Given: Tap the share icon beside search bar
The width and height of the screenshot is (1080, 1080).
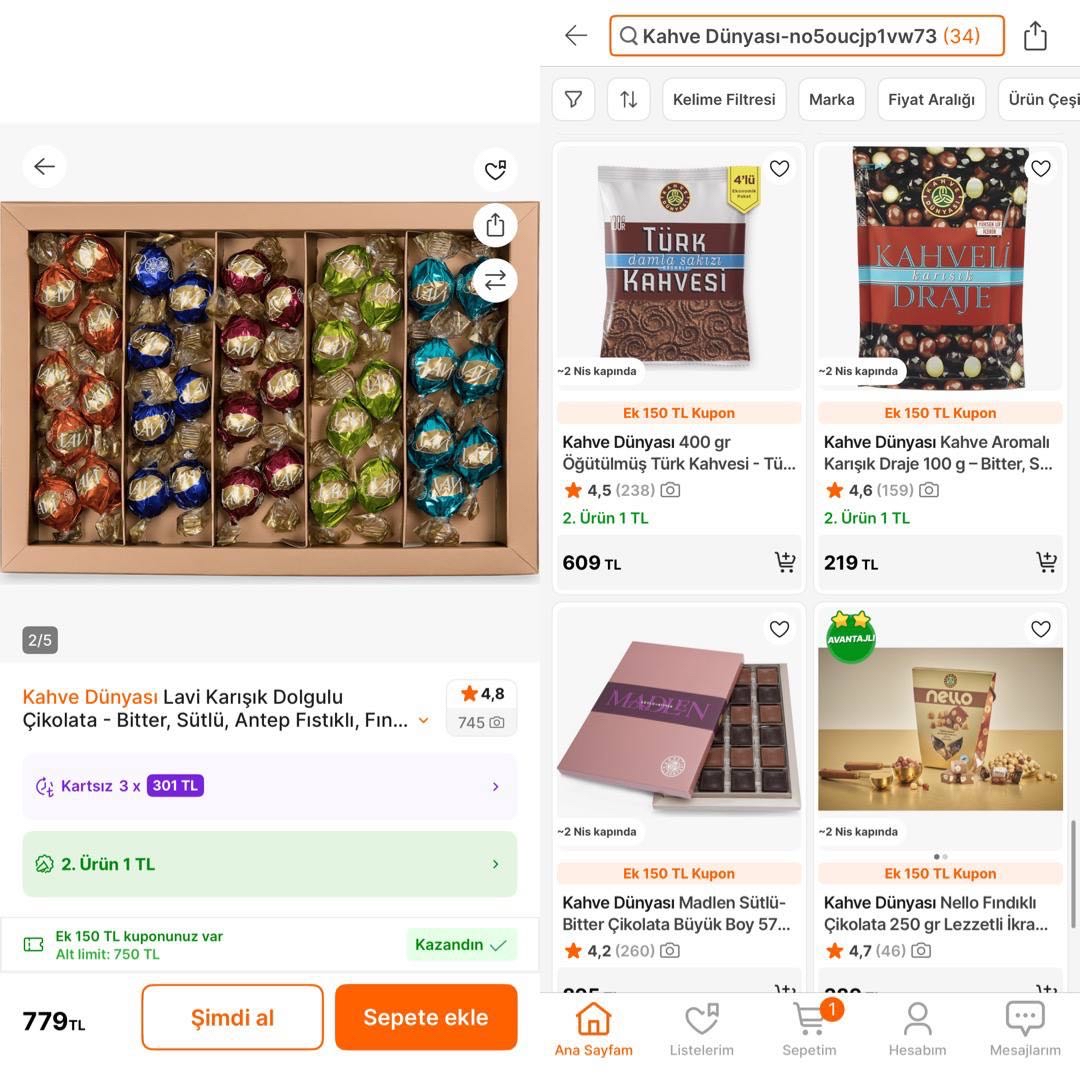Looking at the screenshot, I should coord(1035,37).
